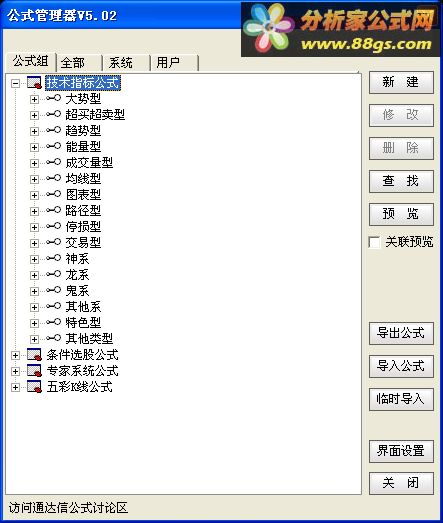
Task: Switch to the 全部 tab
Action: (79, 63)
